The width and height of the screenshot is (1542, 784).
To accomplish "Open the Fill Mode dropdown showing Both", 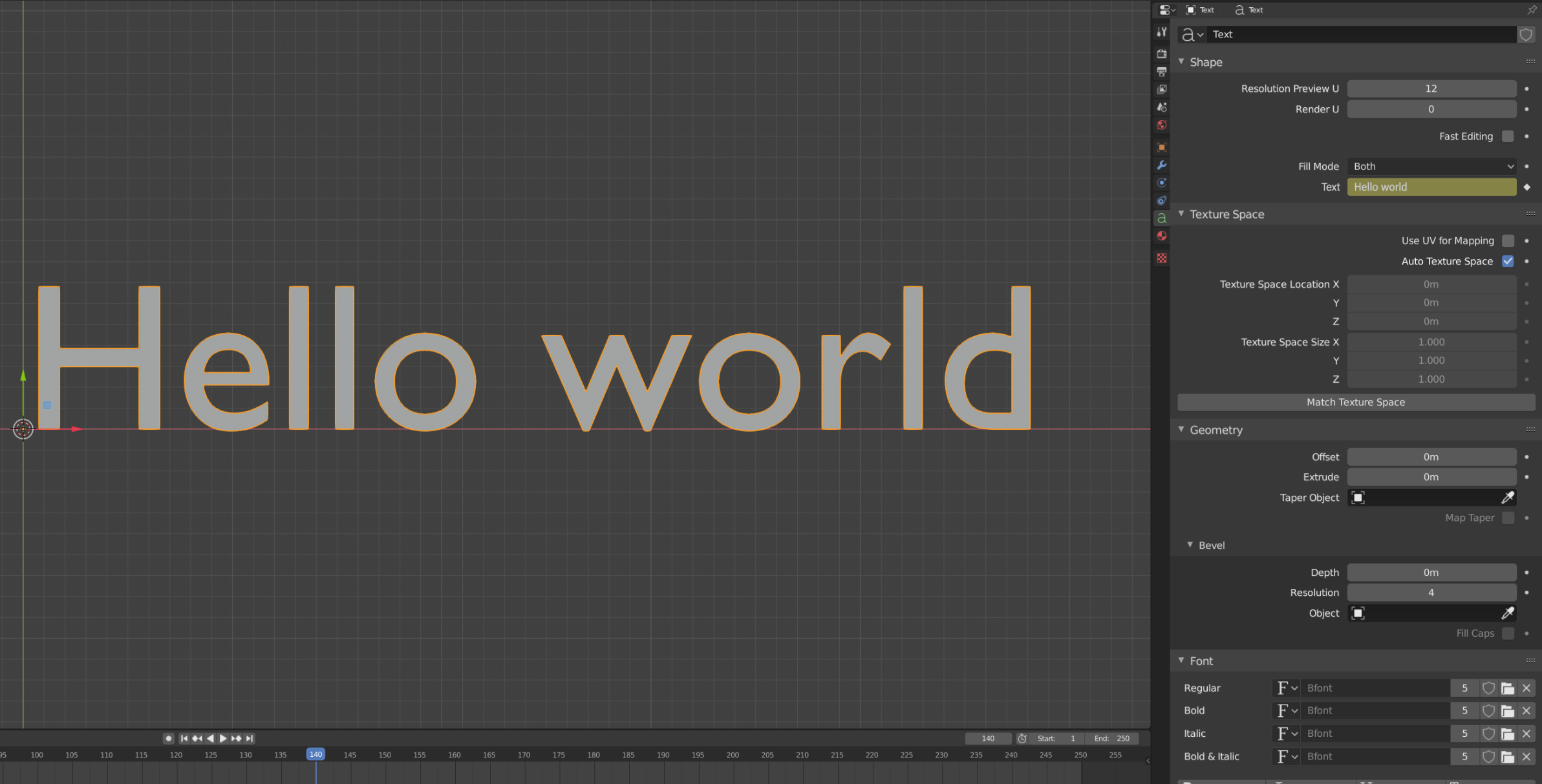I will 1431,166.
